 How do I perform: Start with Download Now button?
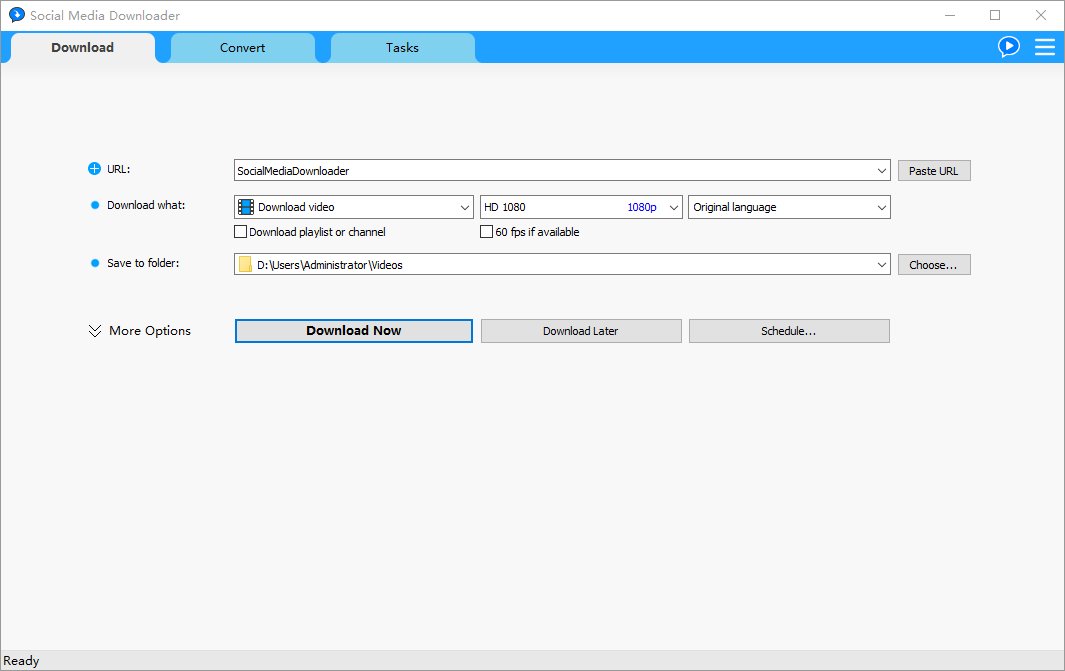point(354,331)
